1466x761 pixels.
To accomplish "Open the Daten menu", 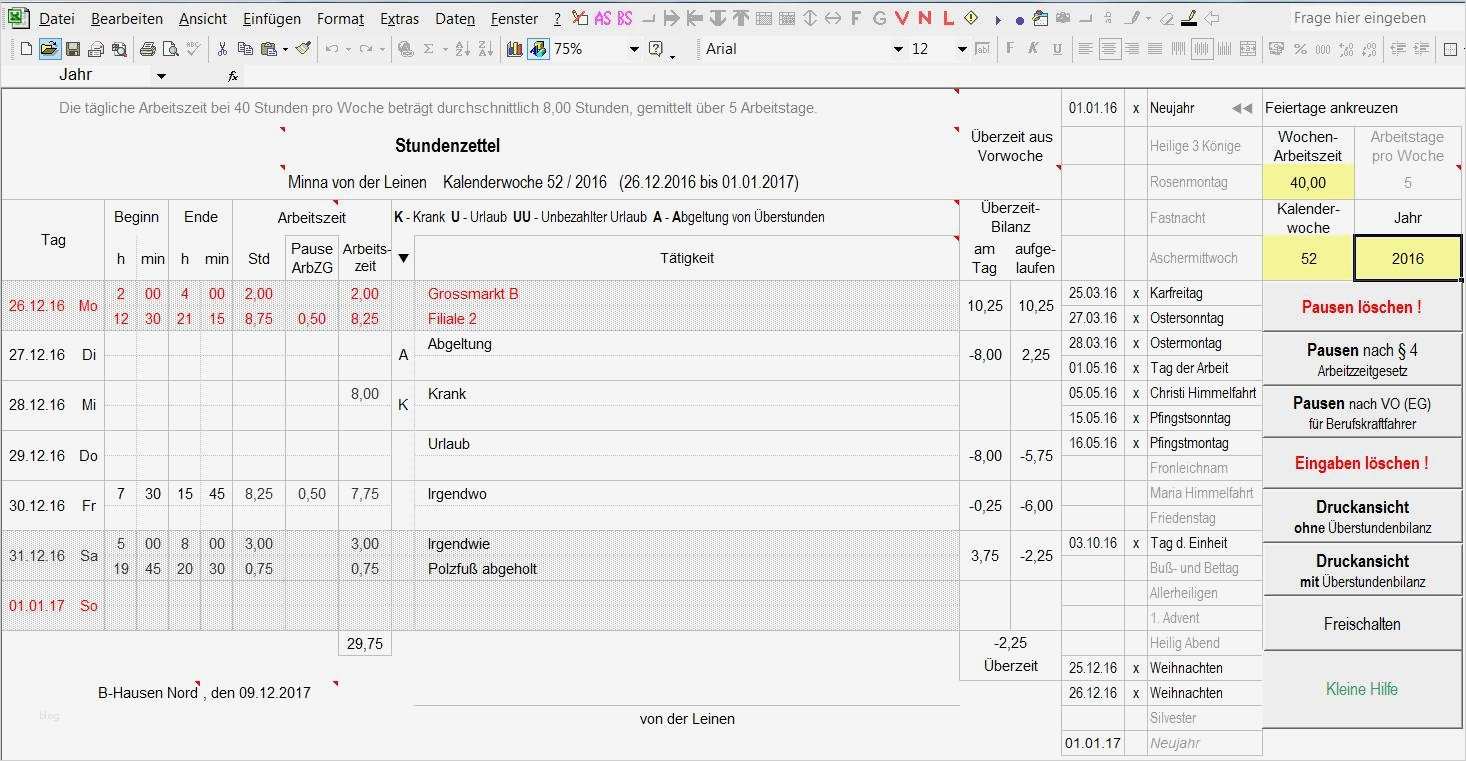I will pos(454,18).
